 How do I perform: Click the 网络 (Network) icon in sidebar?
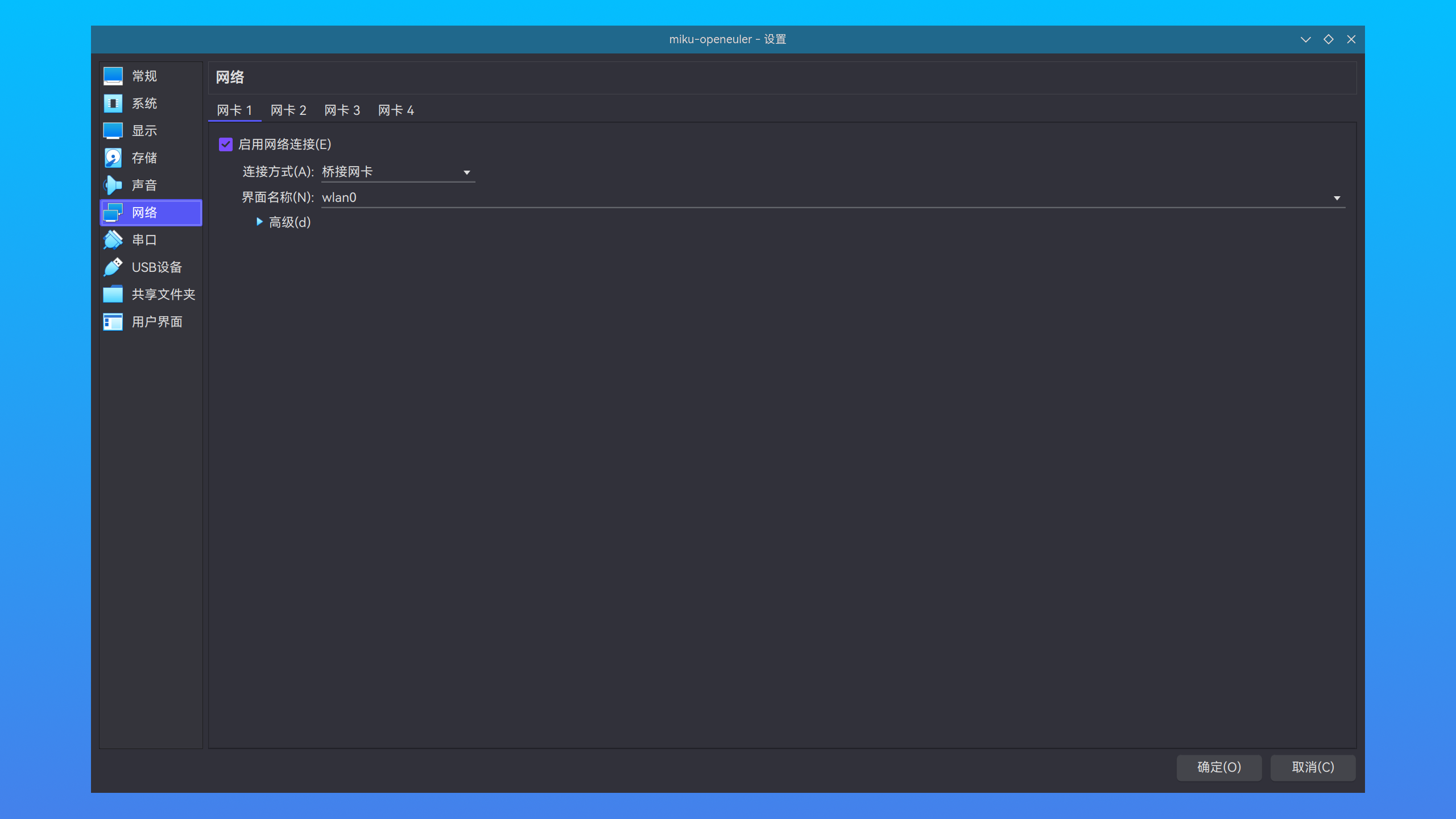(x=113, y=213)
